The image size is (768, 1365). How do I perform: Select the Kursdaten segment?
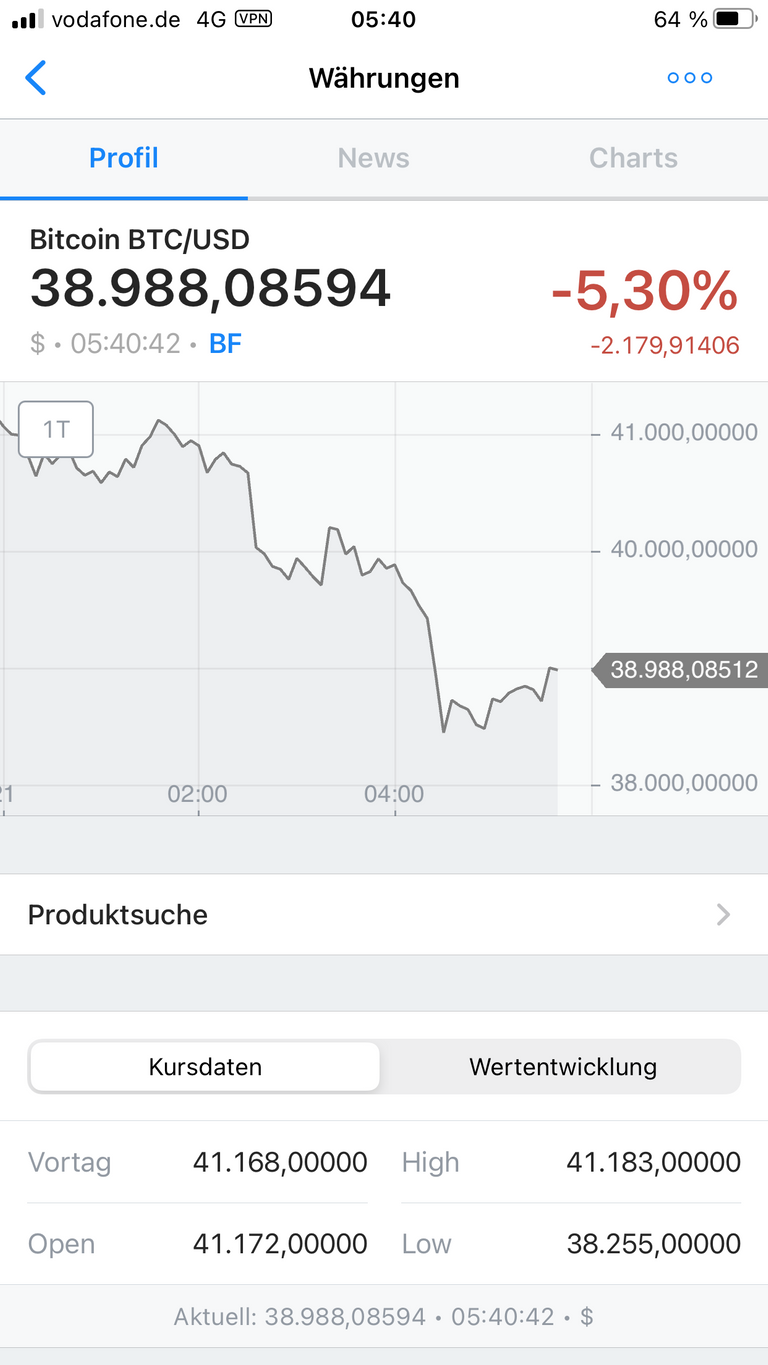click(x=205, y=1067)
